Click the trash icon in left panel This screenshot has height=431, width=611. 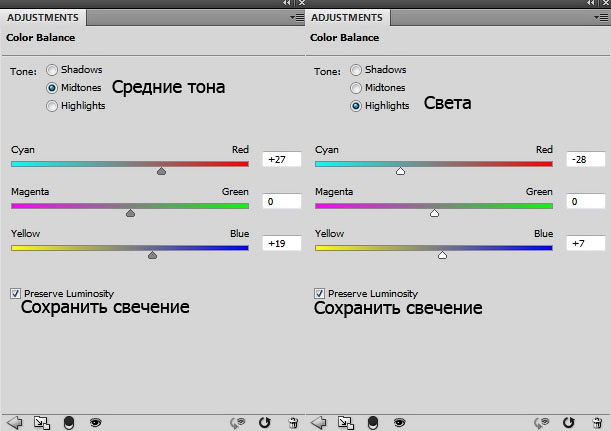click(293, 422)
